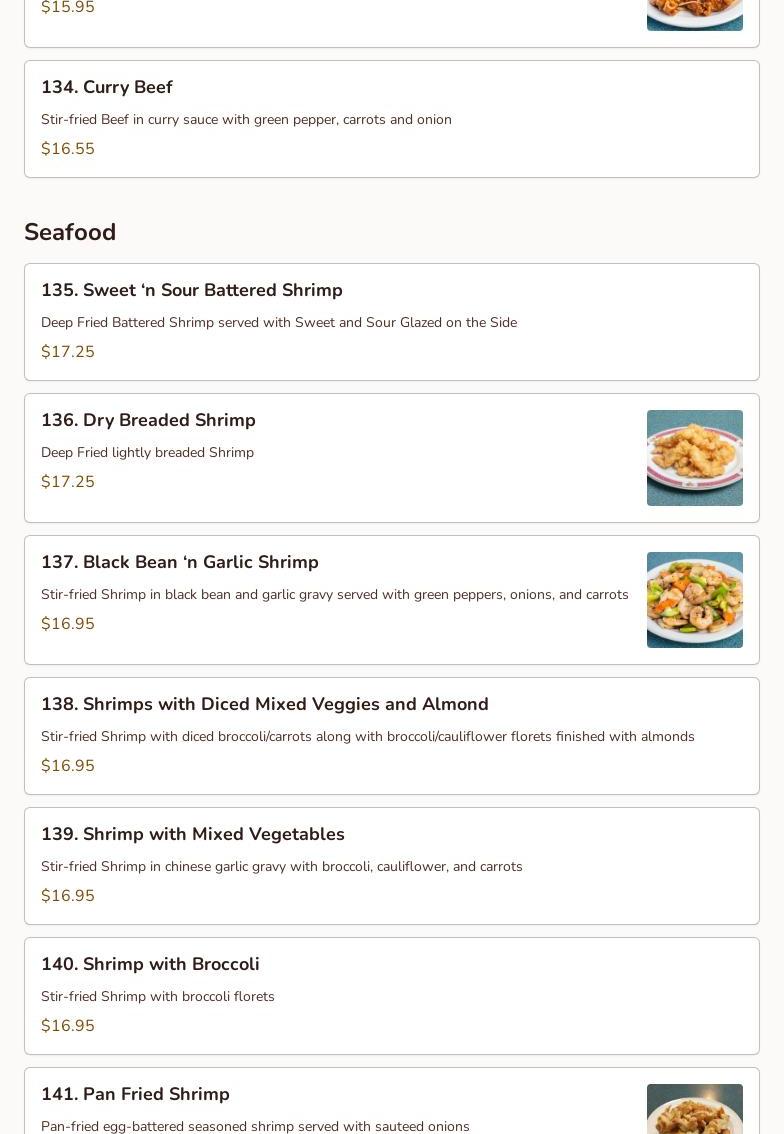
Task: Select 135. Sweet 'n Sour Battered Shrimp
Action: 192,290
